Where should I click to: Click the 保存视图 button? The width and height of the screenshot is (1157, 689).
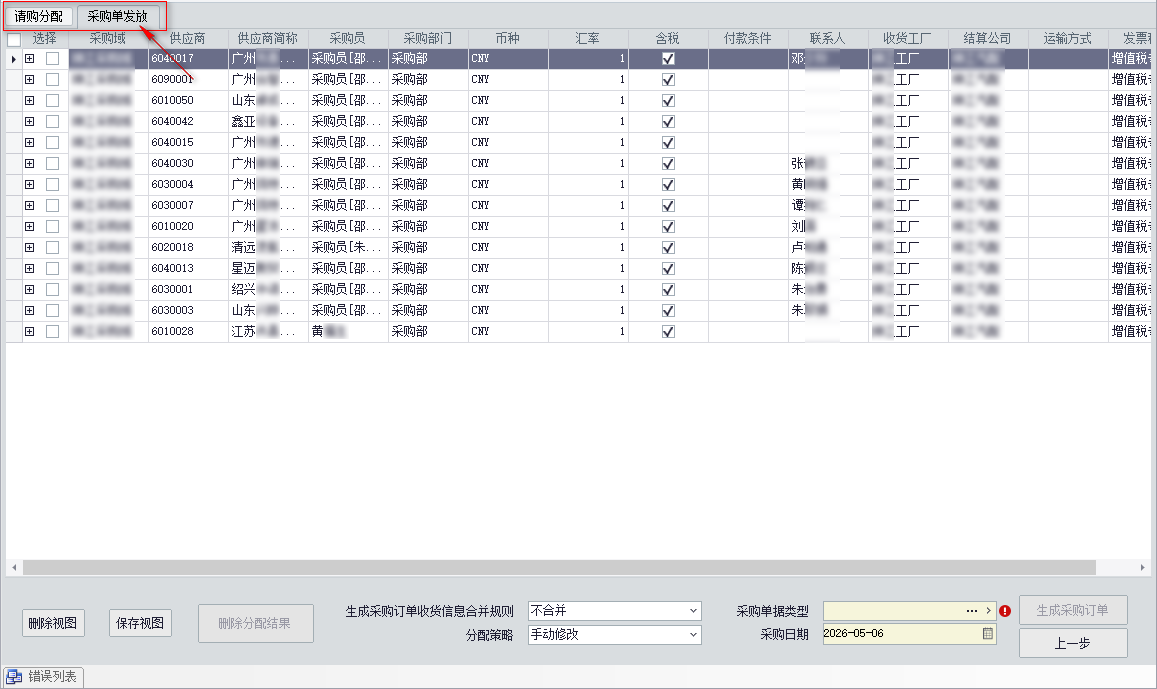tap(140, 623)
